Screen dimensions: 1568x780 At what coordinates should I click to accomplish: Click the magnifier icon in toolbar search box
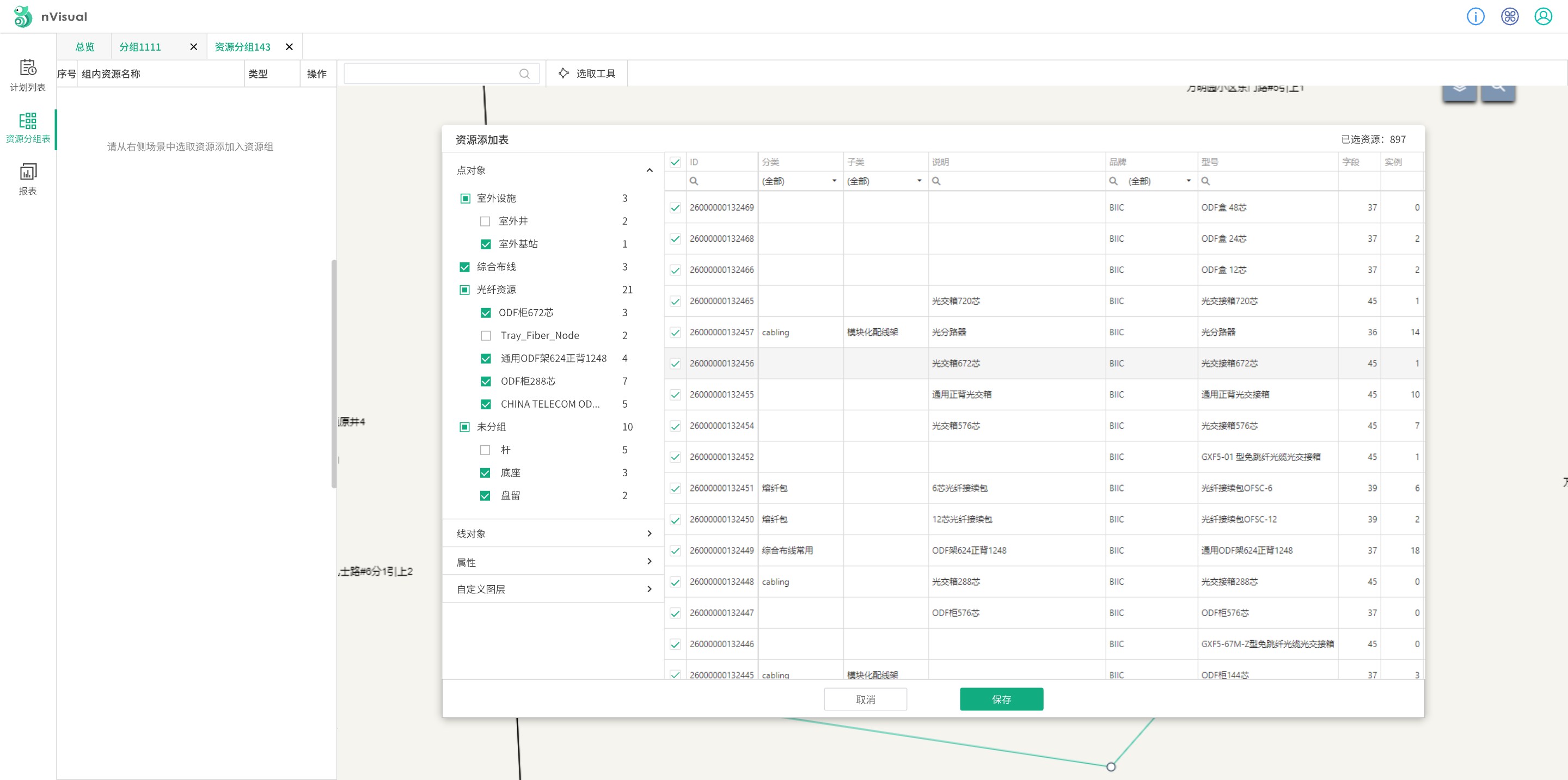coord(524,73)
